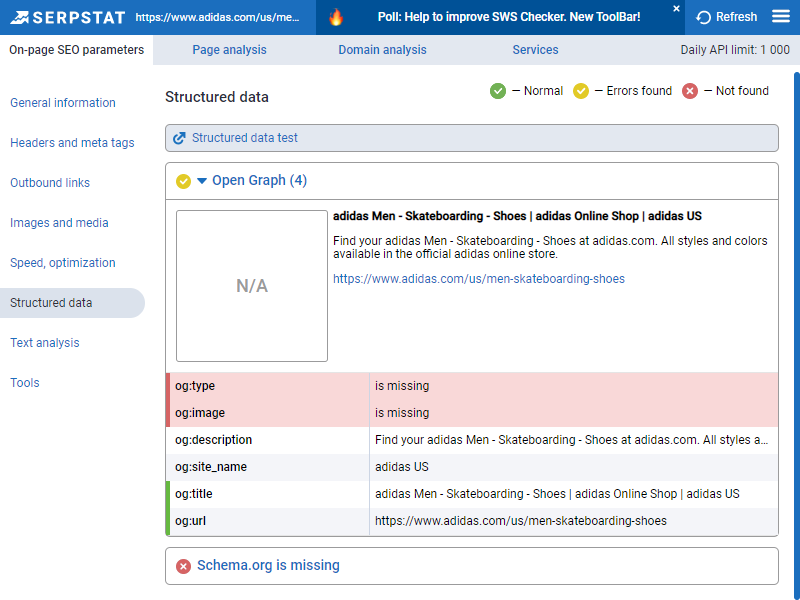Open General information section
The image size is (800, 600).
tap(63, 103)
